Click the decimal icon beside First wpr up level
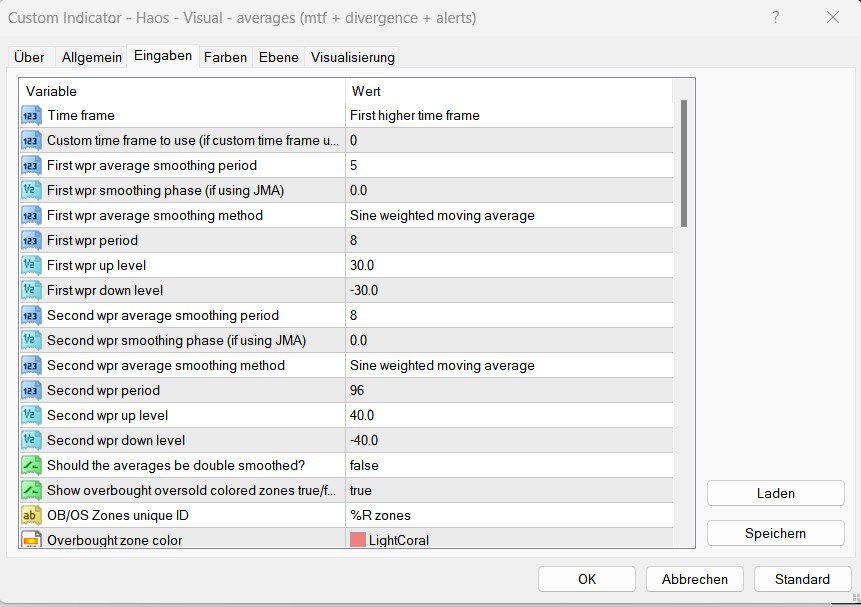Viewport: 861px width, 607px height. click(30, 266)
